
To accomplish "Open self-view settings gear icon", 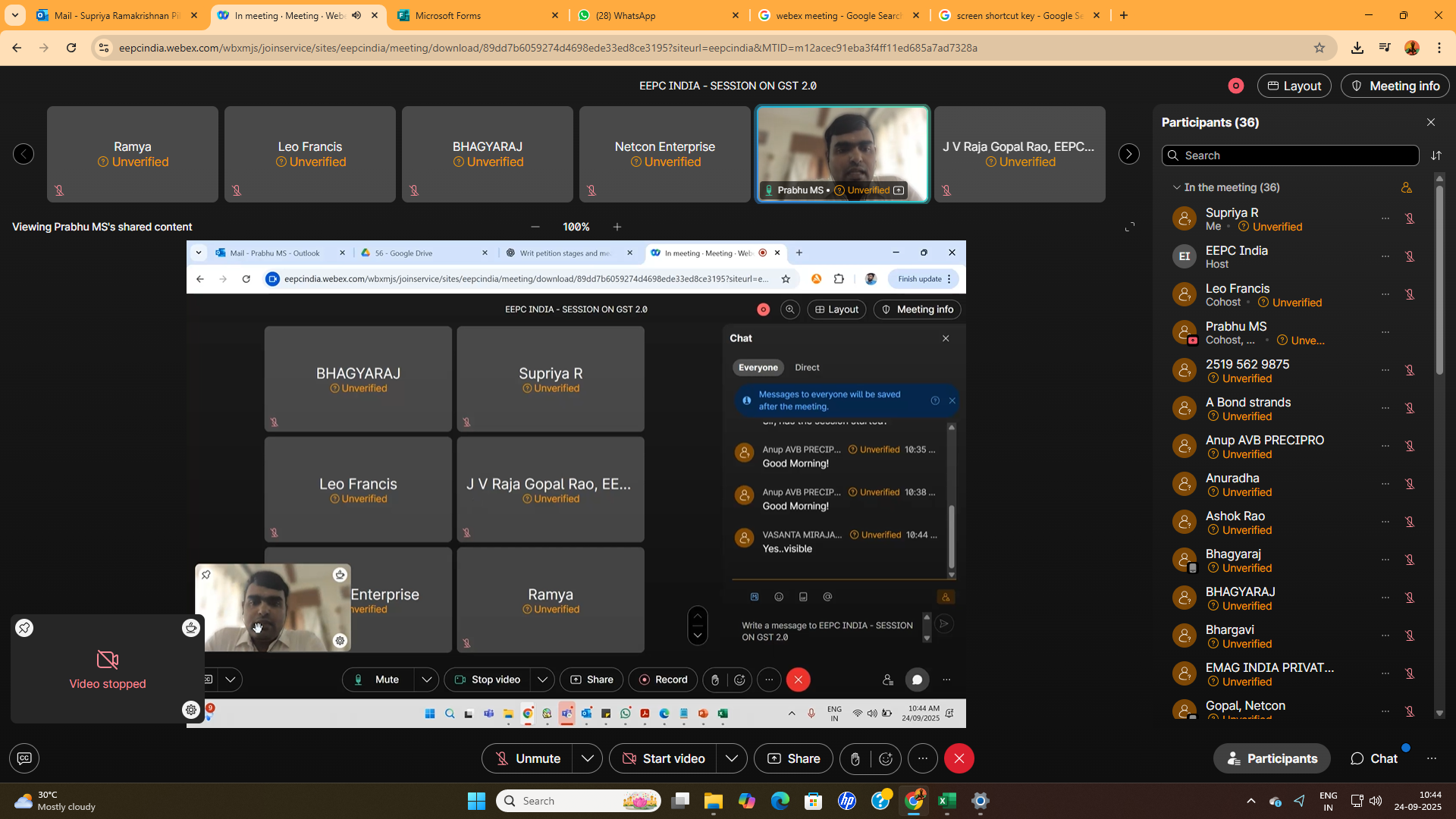I will [191, 710].
